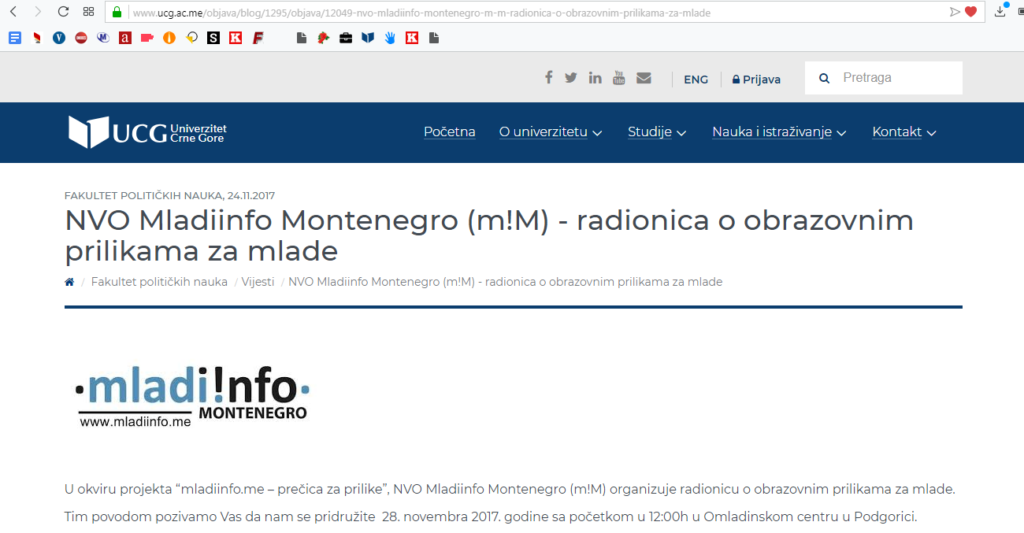Open the orange circle bookmark
The height and width of the screenshot is (533, 1024).
pos(169,38)
